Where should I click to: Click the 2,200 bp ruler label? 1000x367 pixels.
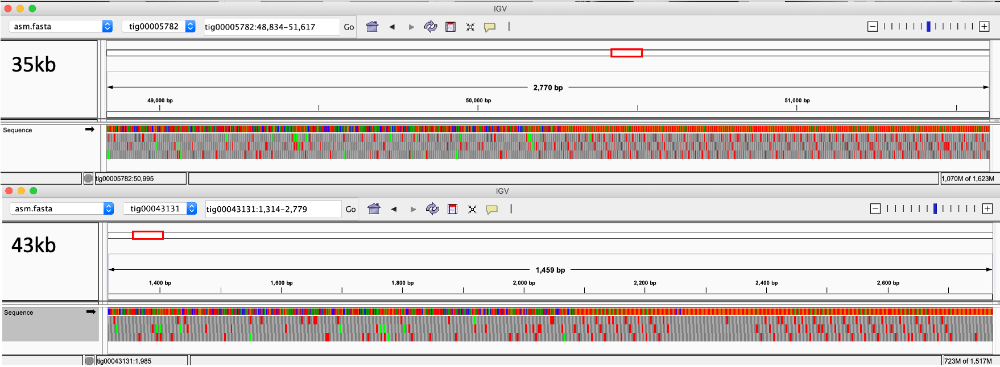pos(645,282)
